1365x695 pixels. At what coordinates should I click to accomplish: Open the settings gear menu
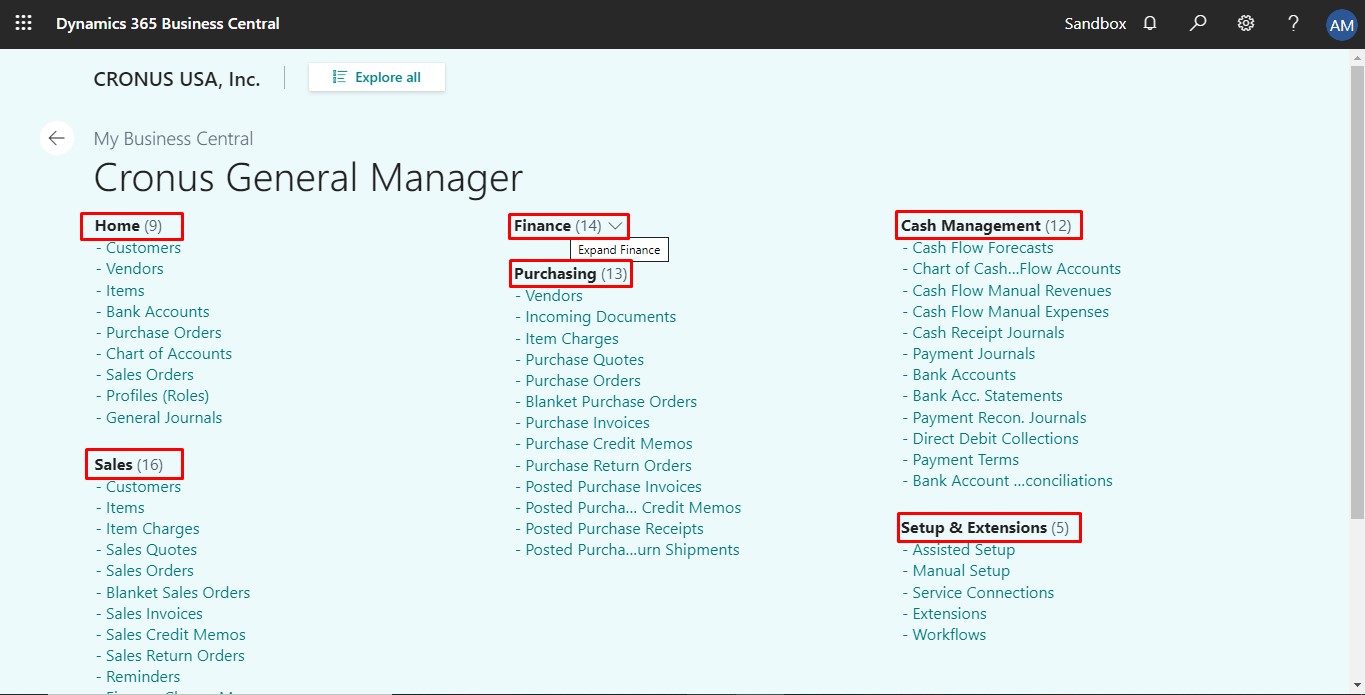(1246, 23)
